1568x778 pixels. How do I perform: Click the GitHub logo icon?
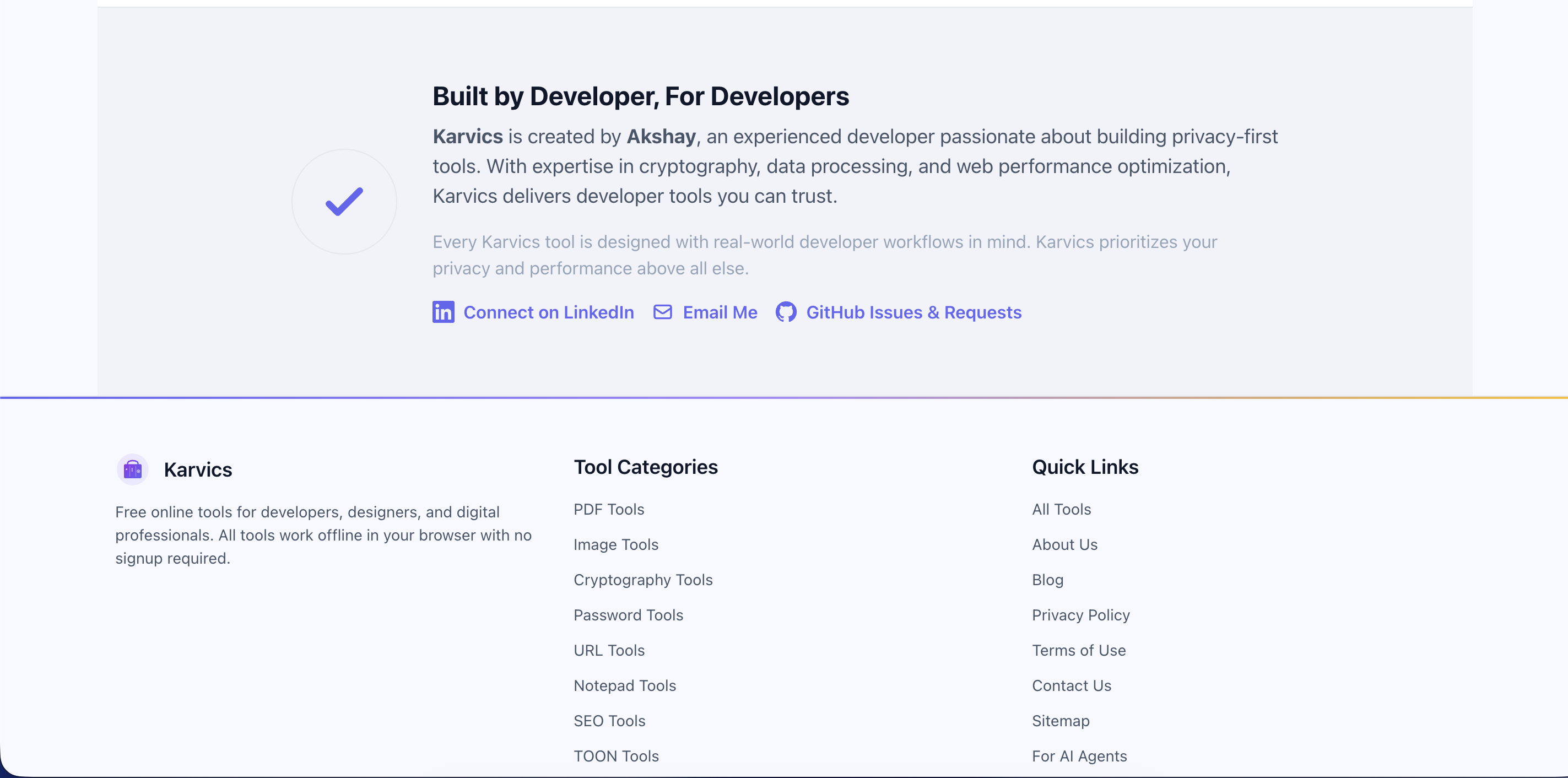coord(786,312)
